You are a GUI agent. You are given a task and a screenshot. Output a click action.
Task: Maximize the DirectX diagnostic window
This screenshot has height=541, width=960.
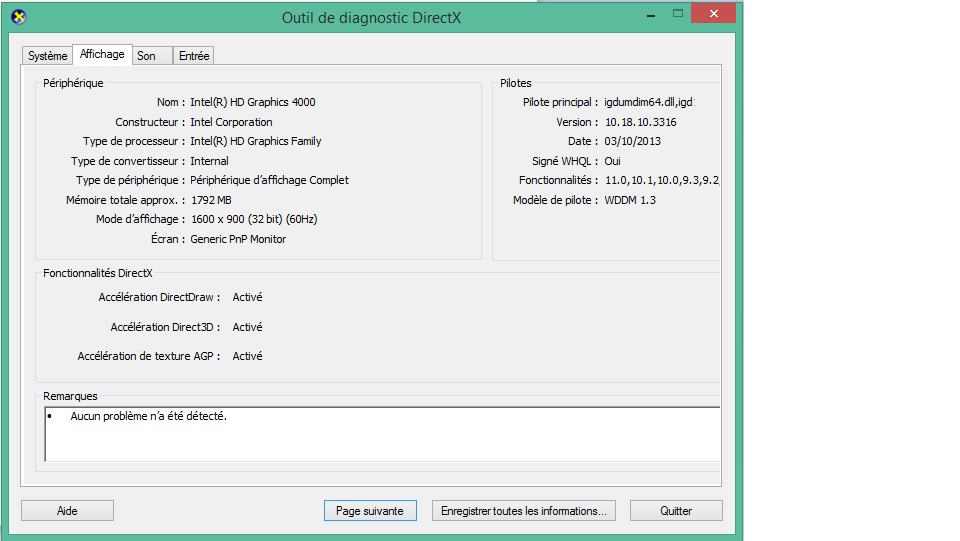point(677,13)
